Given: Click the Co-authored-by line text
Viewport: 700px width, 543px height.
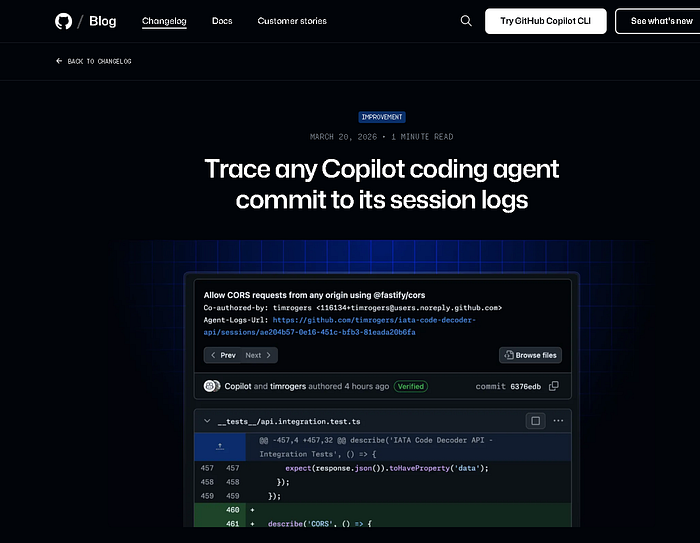Looking at the screenshot, I should [353, 308].
